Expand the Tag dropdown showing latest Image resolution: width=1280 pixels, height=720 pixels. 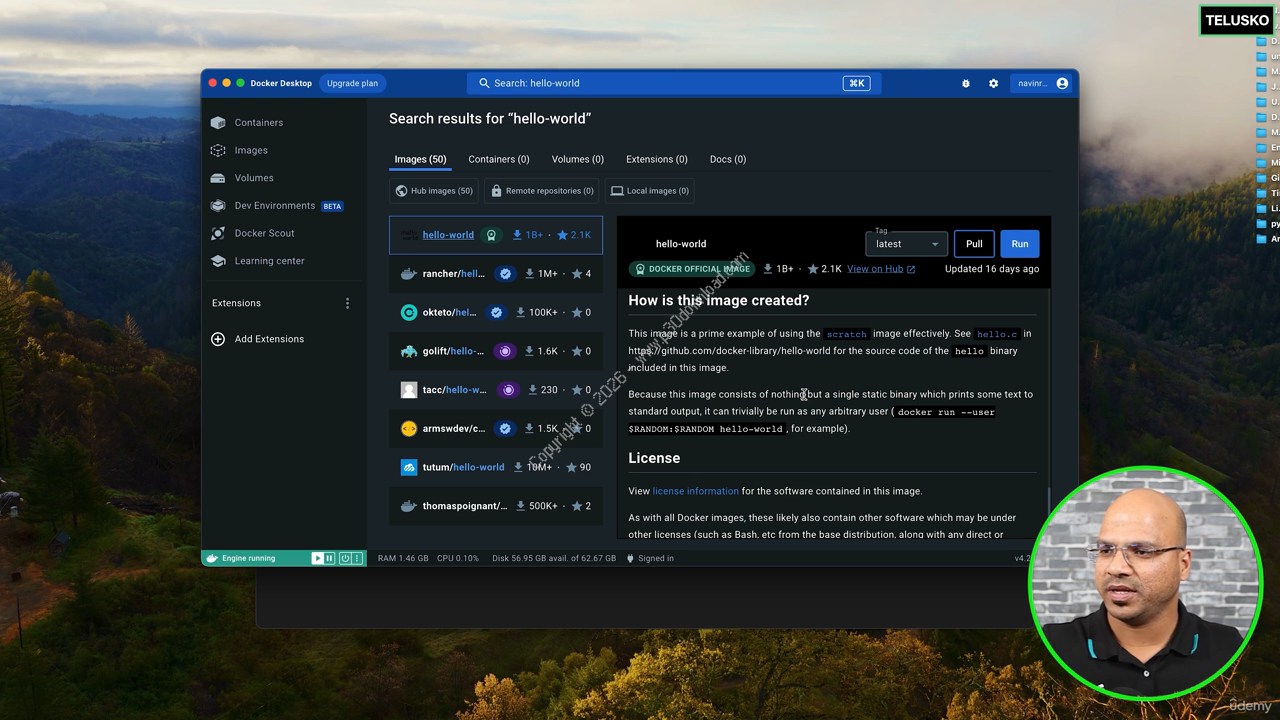click(x=906, y=244)
